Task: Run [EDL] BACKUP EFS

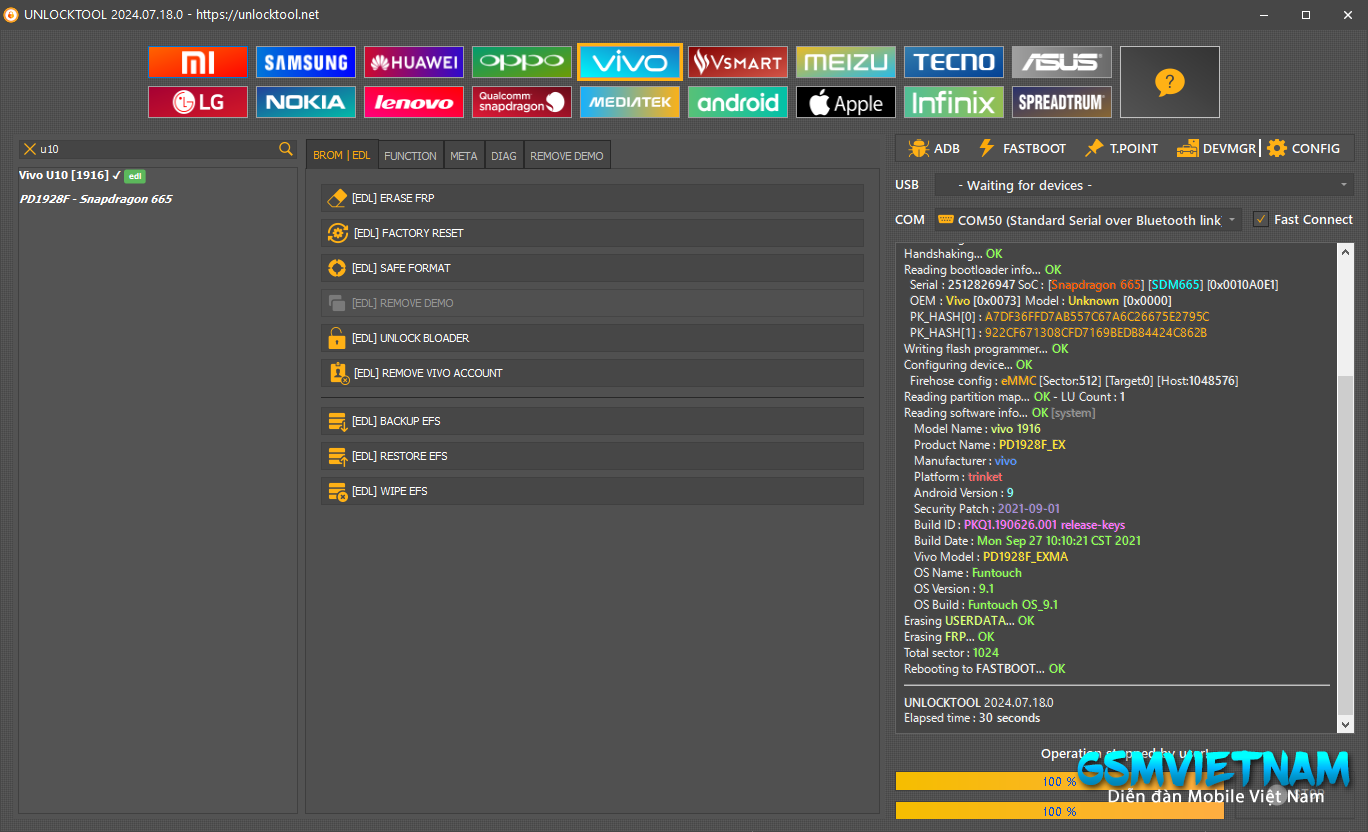Action: point(592,421)
